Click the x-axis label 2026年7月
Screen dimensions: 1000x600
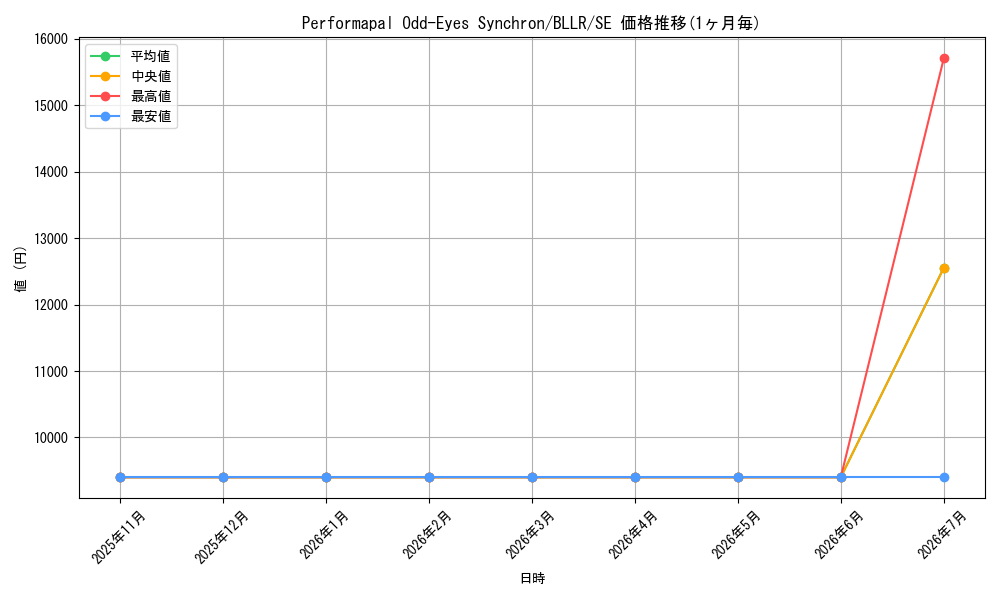(x=943, y=536)
